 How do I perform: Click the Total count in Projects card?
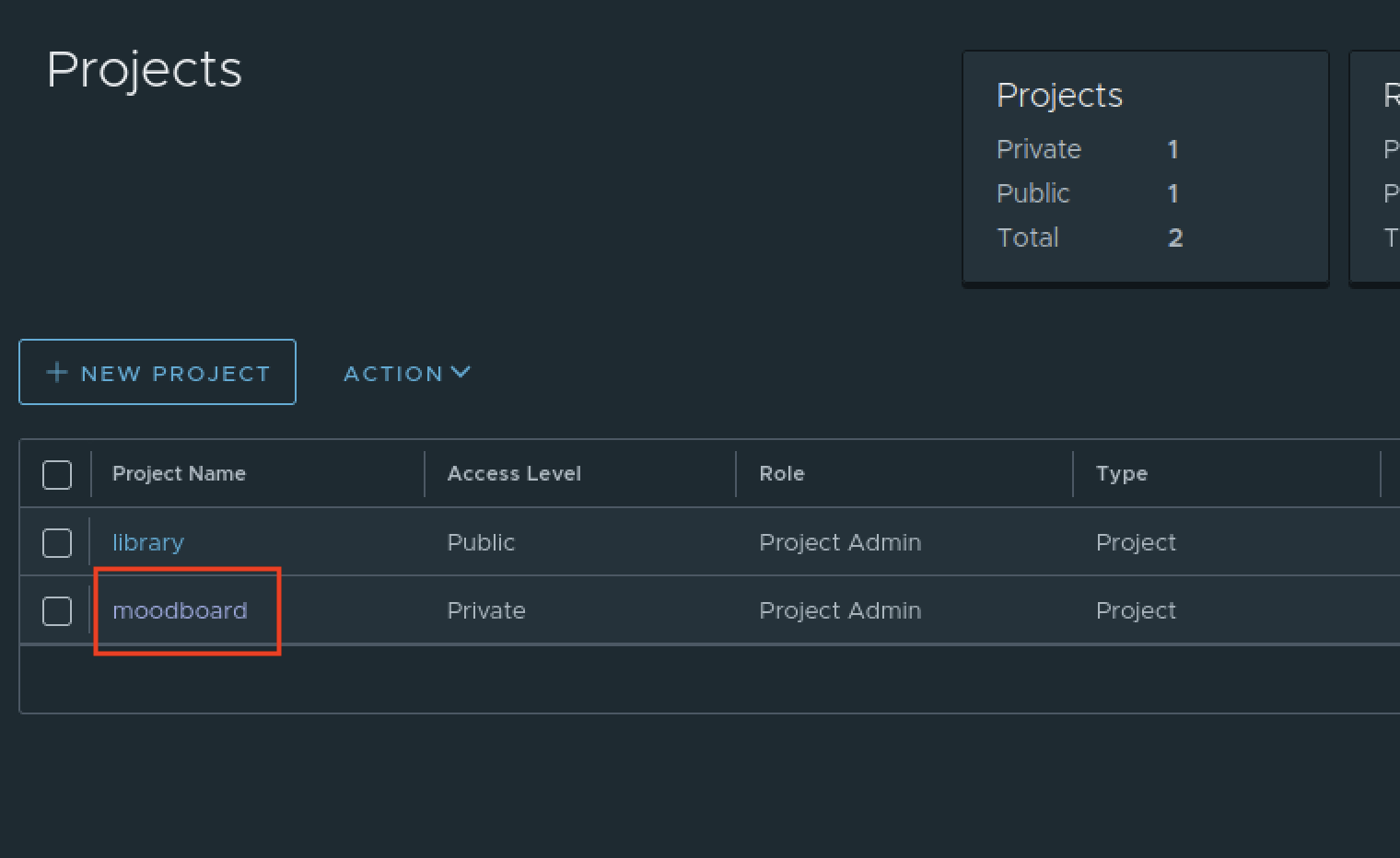[x=1174, y=238]
